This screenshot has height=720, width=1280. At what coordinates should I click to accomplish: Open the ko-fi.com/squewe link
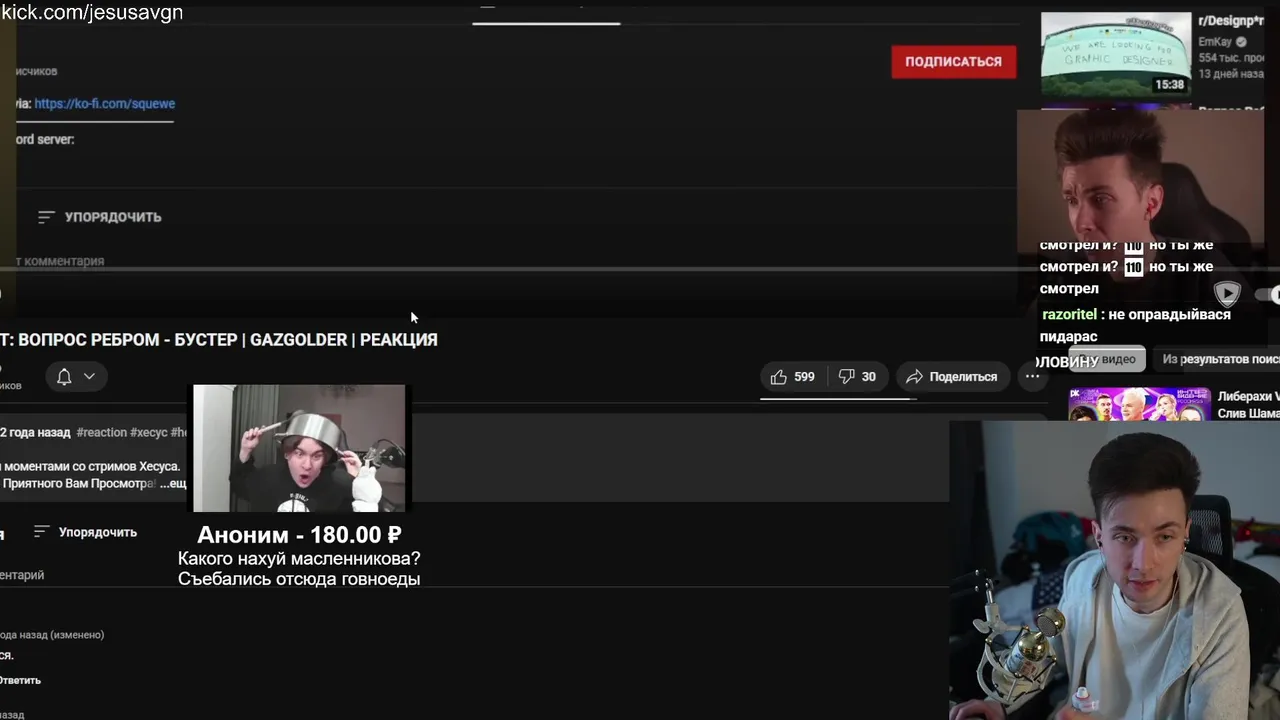pos(104,104)
